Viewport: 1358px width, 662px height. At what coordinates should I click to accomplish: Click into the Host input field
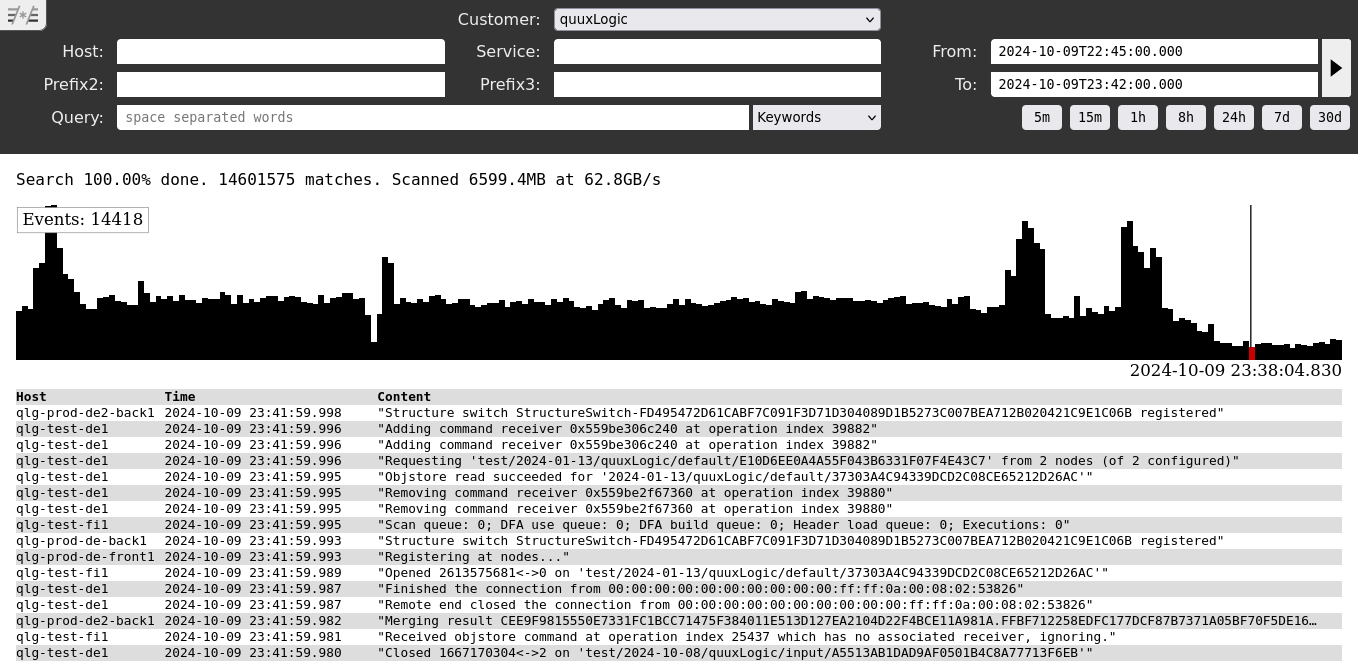point(280,52)
